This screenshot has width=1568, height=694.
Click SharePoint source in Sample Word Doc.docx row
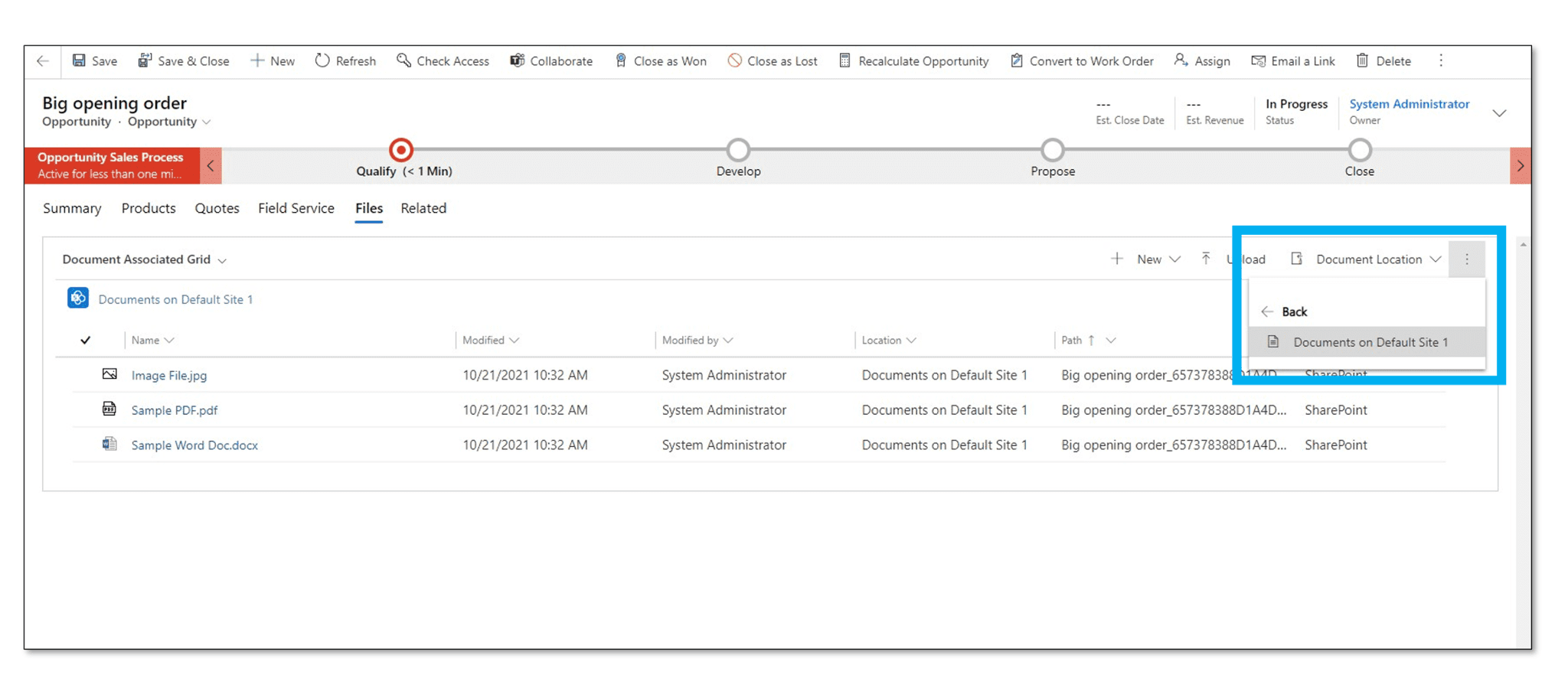point(1336,445)
